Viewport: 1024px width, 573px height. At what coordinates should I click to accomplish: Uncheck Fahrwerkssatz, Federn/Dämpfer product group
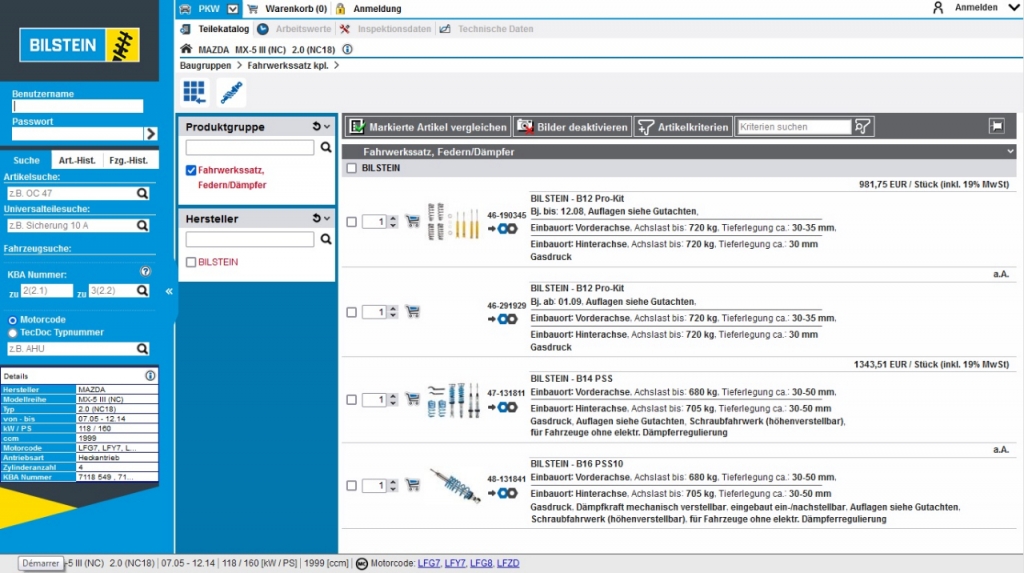[191, 171]
